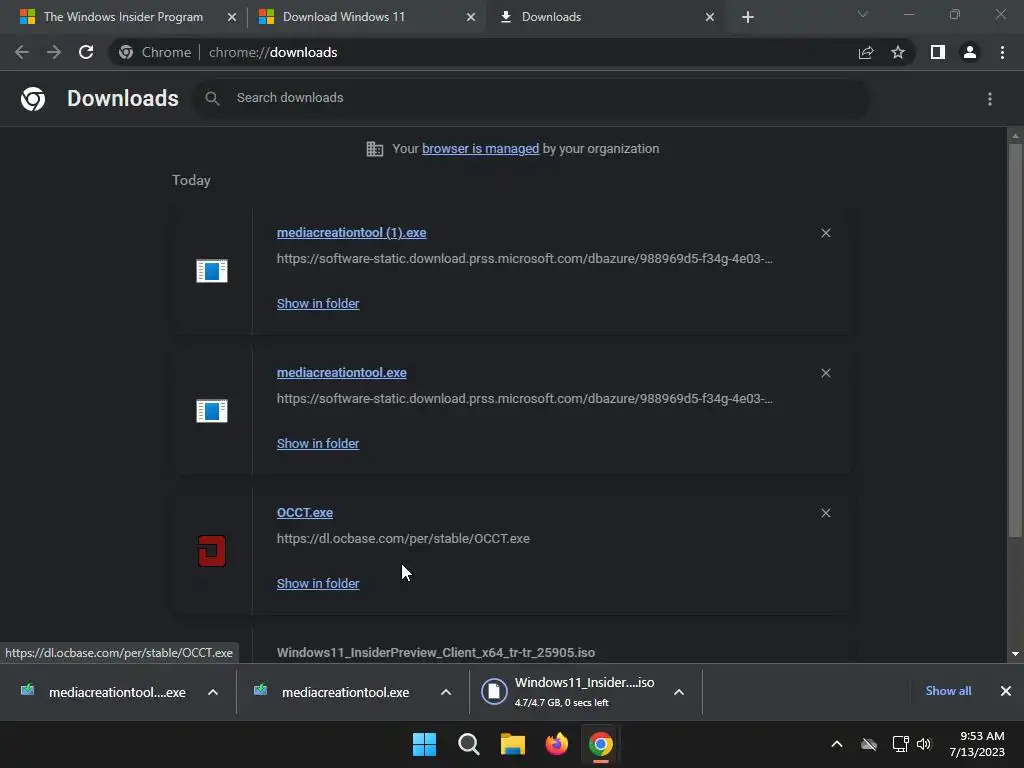Click the browser forward arrow
This screenshot has height=768, width=1024.
point(54,52)
